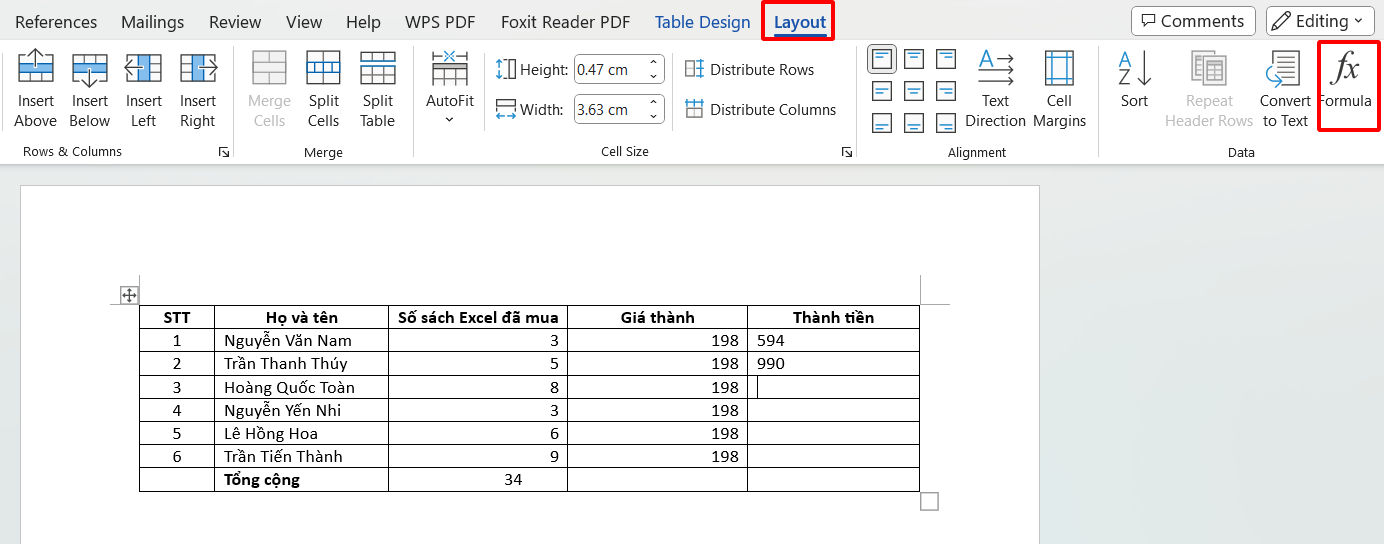Image resolution: width=1384 pixels, height=544 pixels.
Task: Open Cell Margins settings
Action: pos(1059,90)
